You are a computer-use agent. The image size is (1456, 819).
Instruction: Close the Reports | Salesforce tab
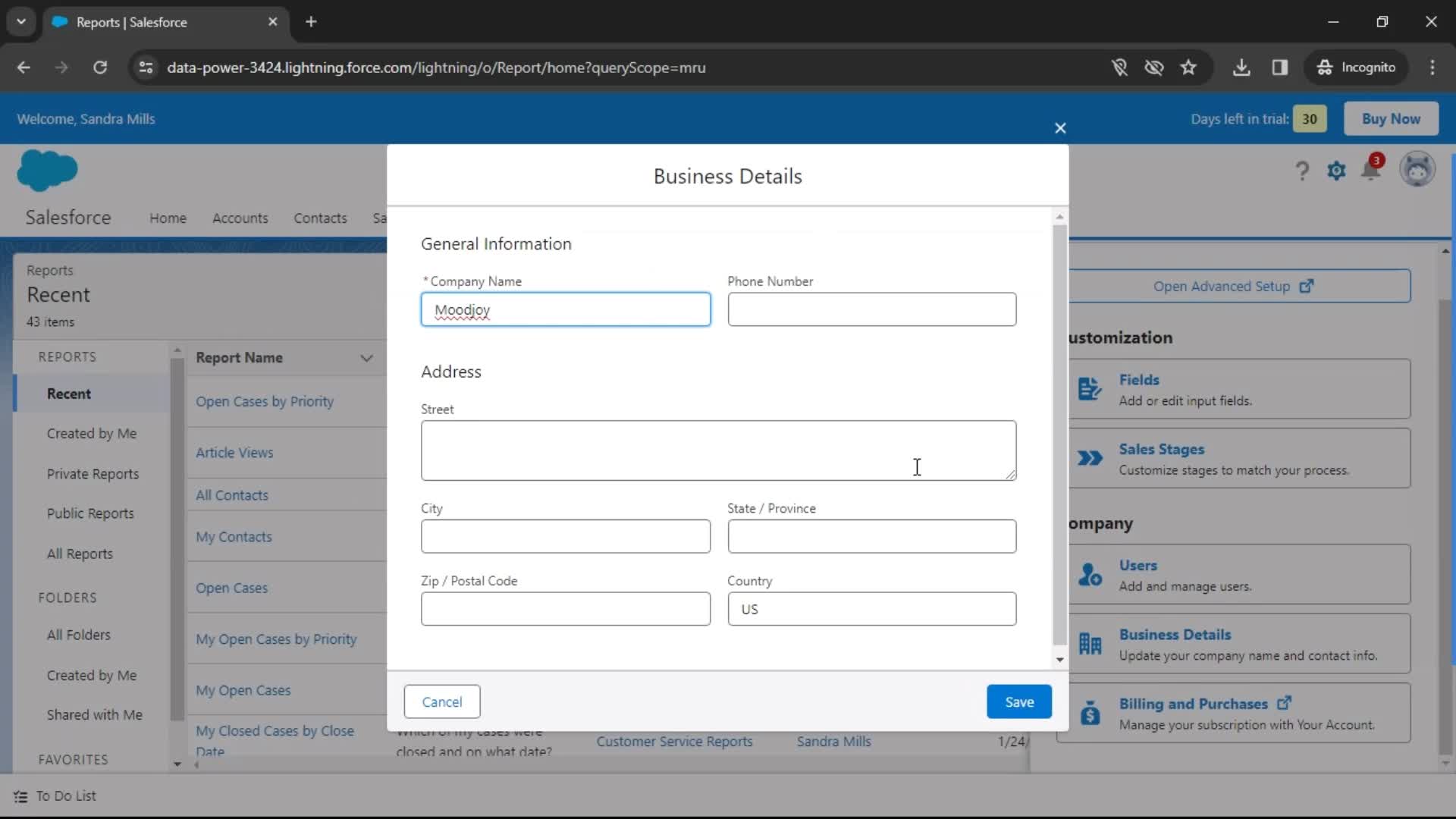(273, 22)
